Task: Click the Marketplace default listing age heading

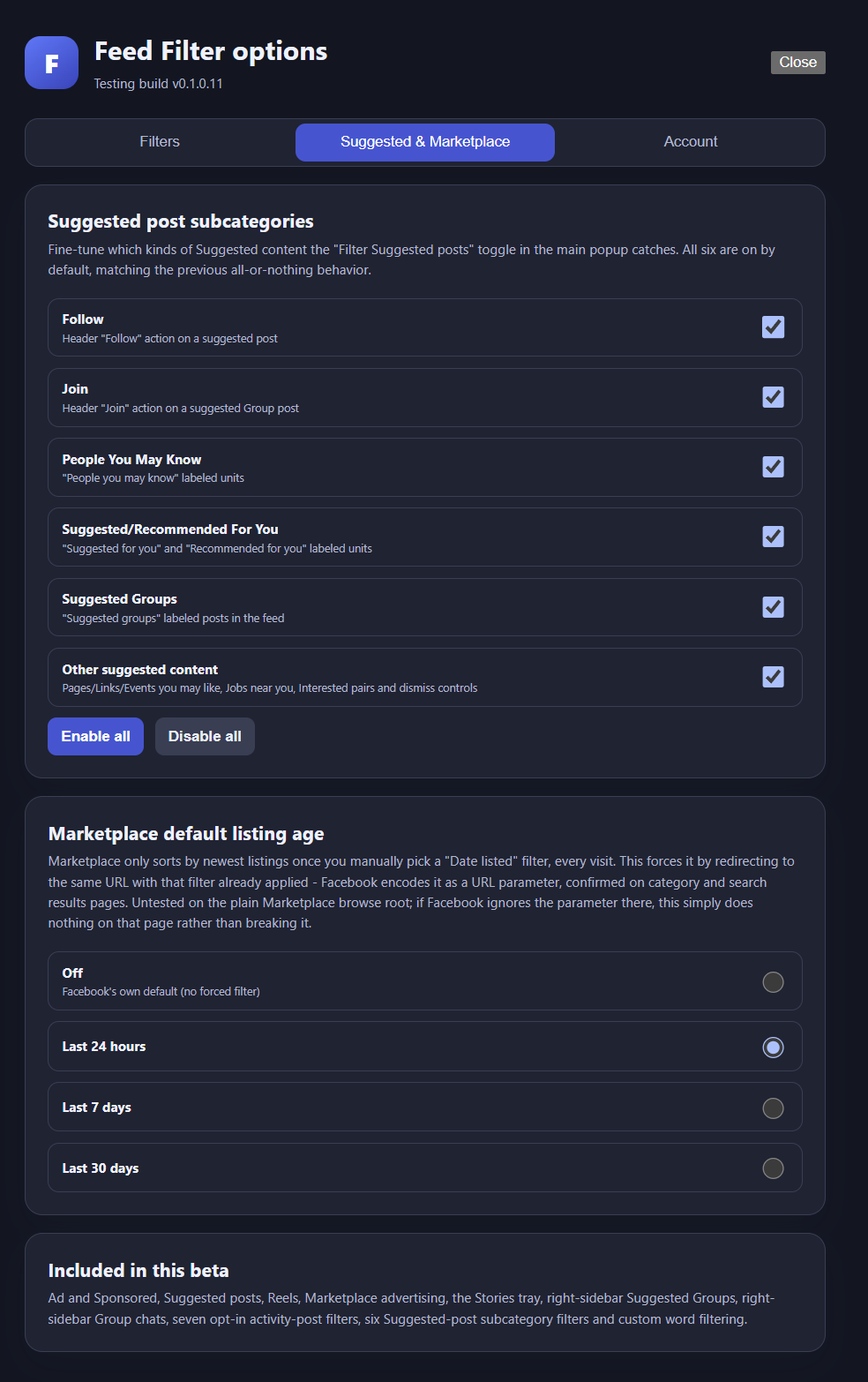Action: point(186,834)
